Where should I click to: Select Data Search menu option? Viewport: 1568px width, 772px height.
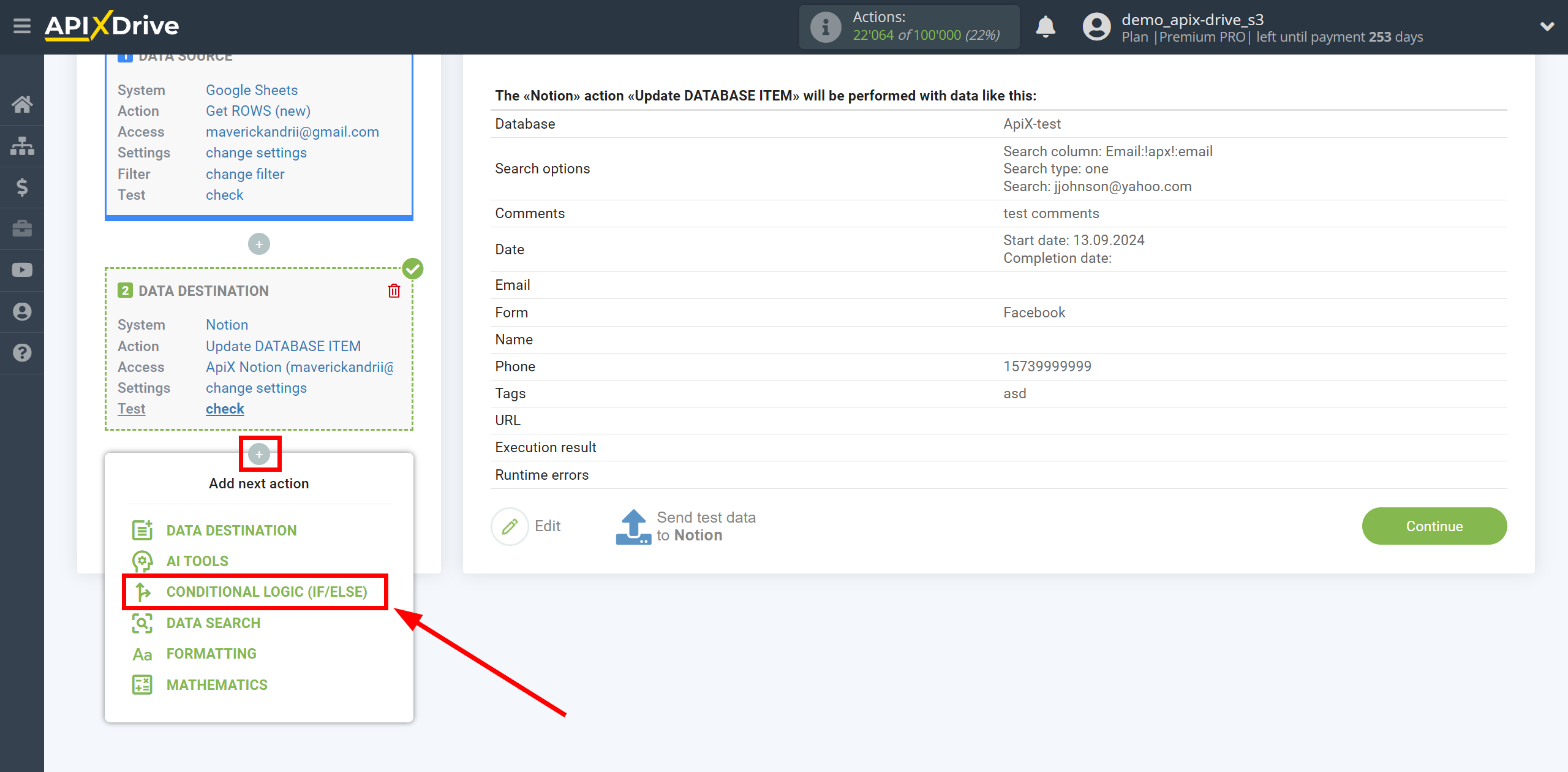coord(213,623)
